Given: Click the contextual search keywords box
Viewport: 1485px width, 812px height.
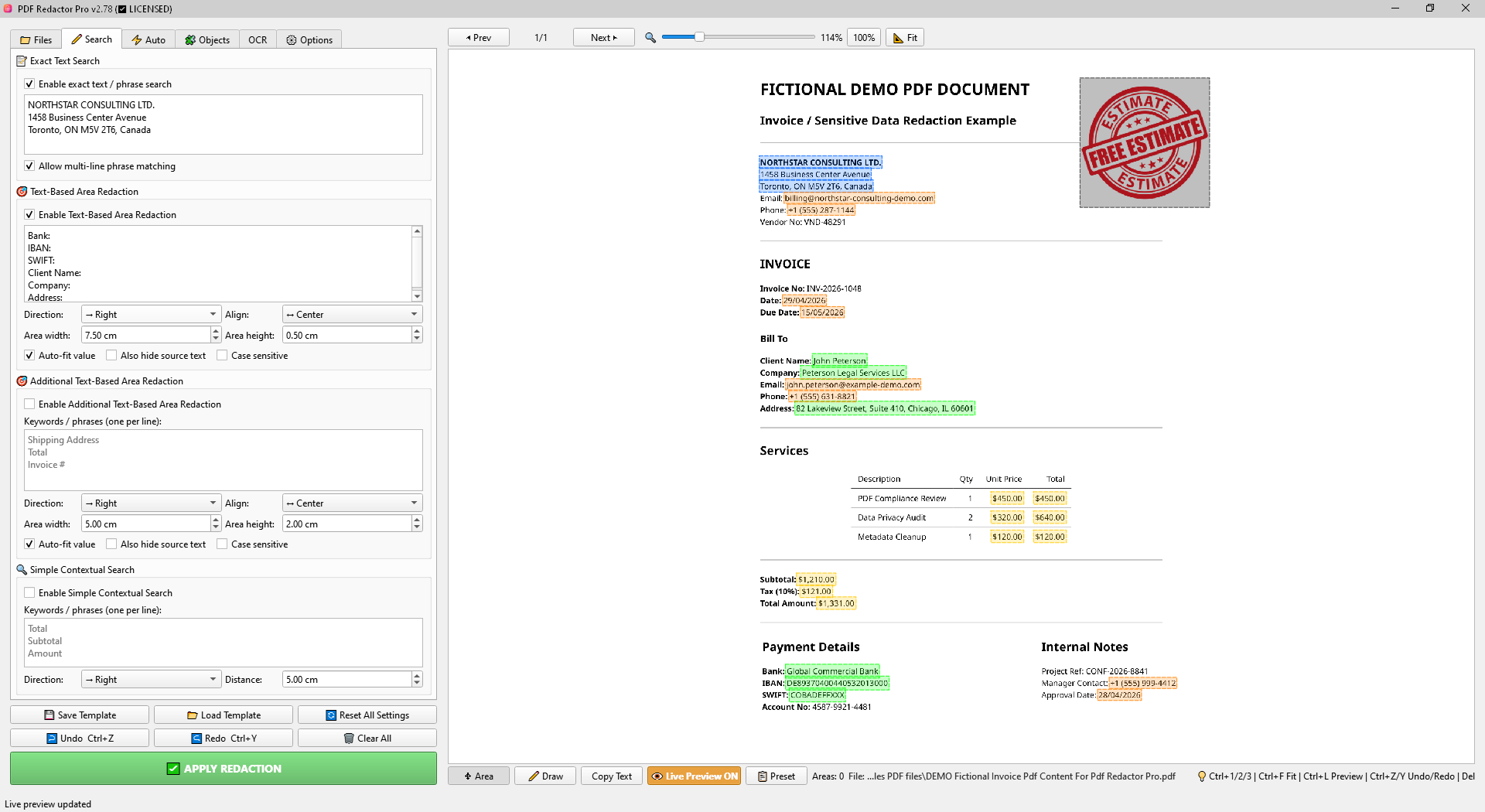Looking at the screenshot, I should (224, 643).
